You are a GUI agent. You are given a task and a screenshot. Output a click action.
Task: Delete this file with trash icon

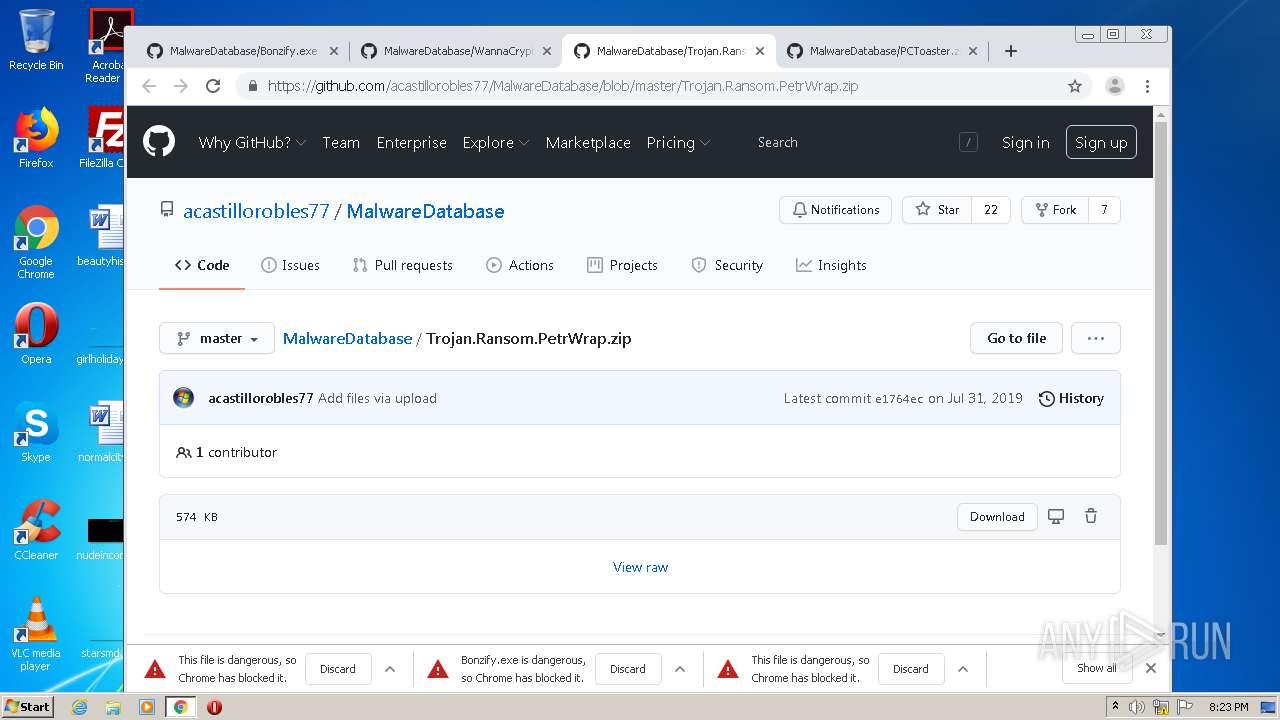(1091, 517)
